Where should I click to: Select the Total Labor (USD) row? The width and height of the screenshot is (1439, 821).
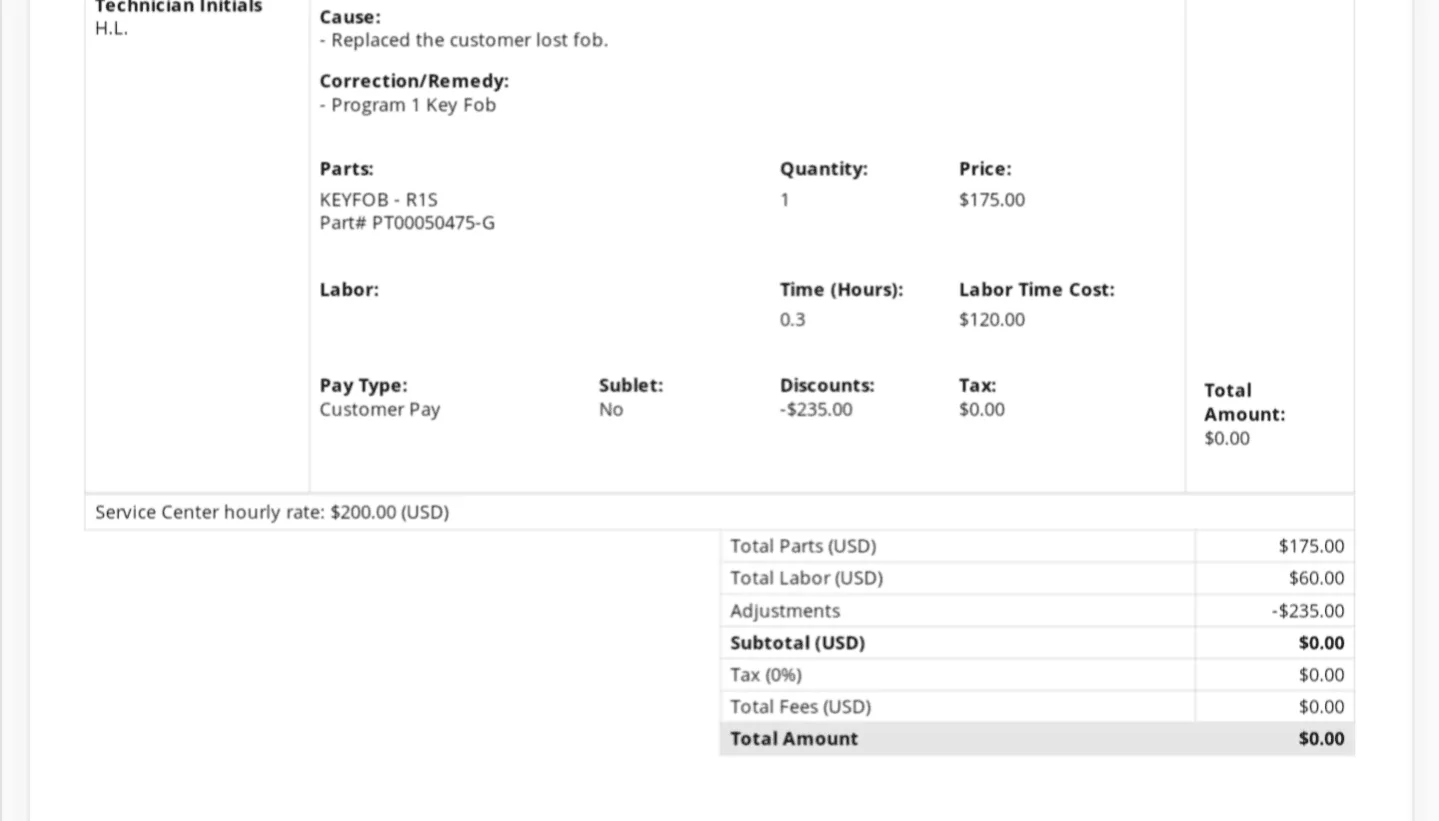click(x=1037, y=578)
